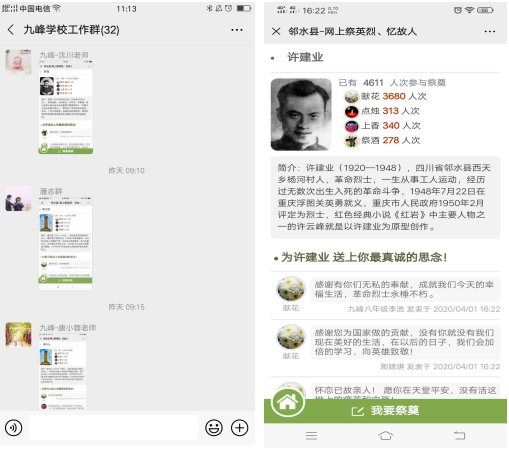509x449 pixels.
Task: Tap sender name 潘志群
Action: click(x=51, y=191)
